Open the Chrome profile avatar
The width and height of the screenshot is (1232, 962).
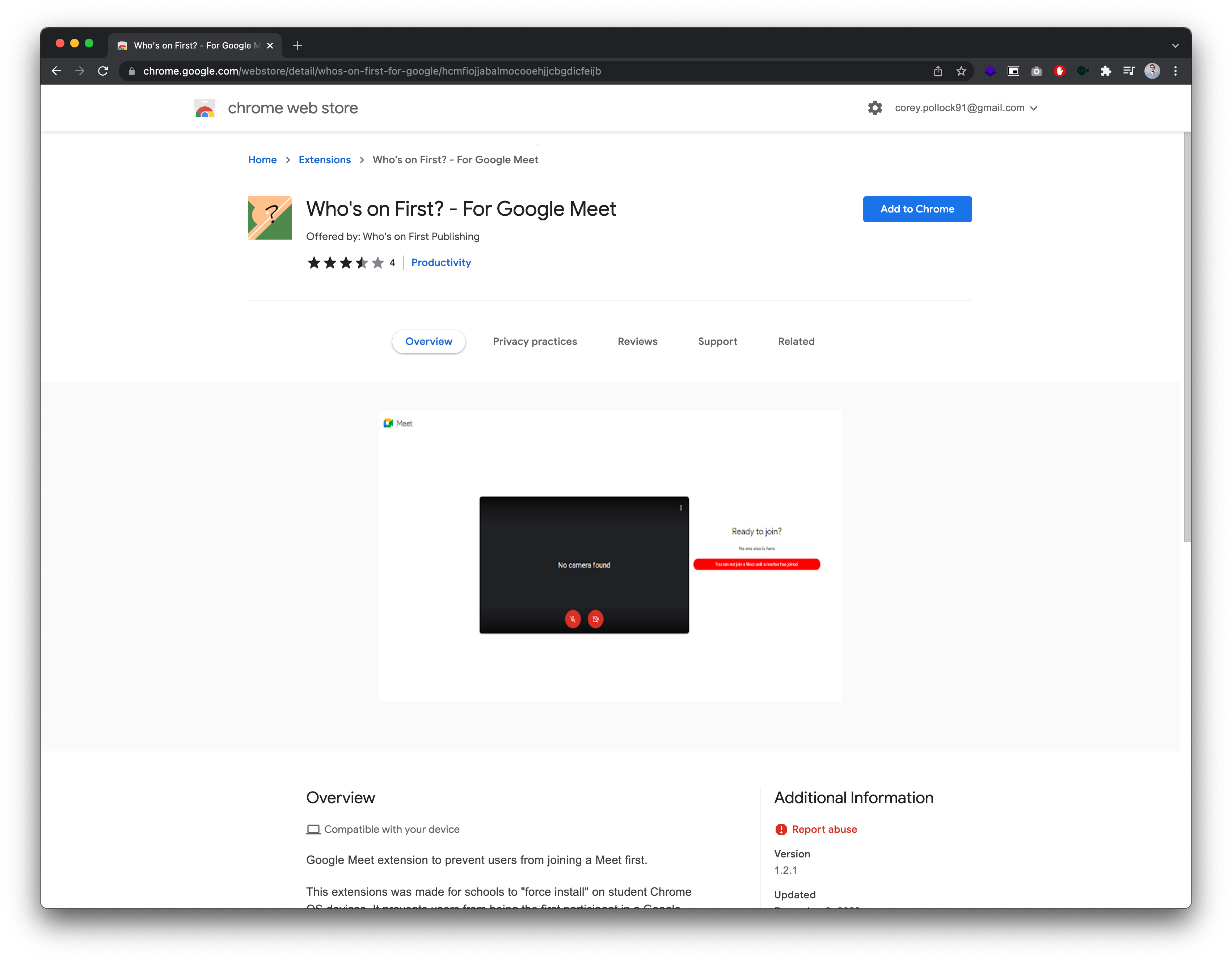(1152, 71)
